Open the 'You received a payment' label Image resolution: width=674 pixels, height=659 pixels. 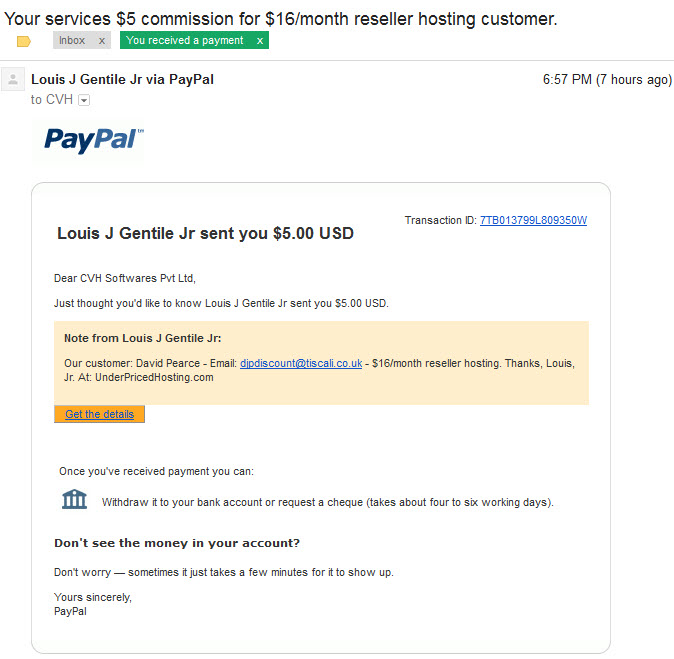pos(185,40)
